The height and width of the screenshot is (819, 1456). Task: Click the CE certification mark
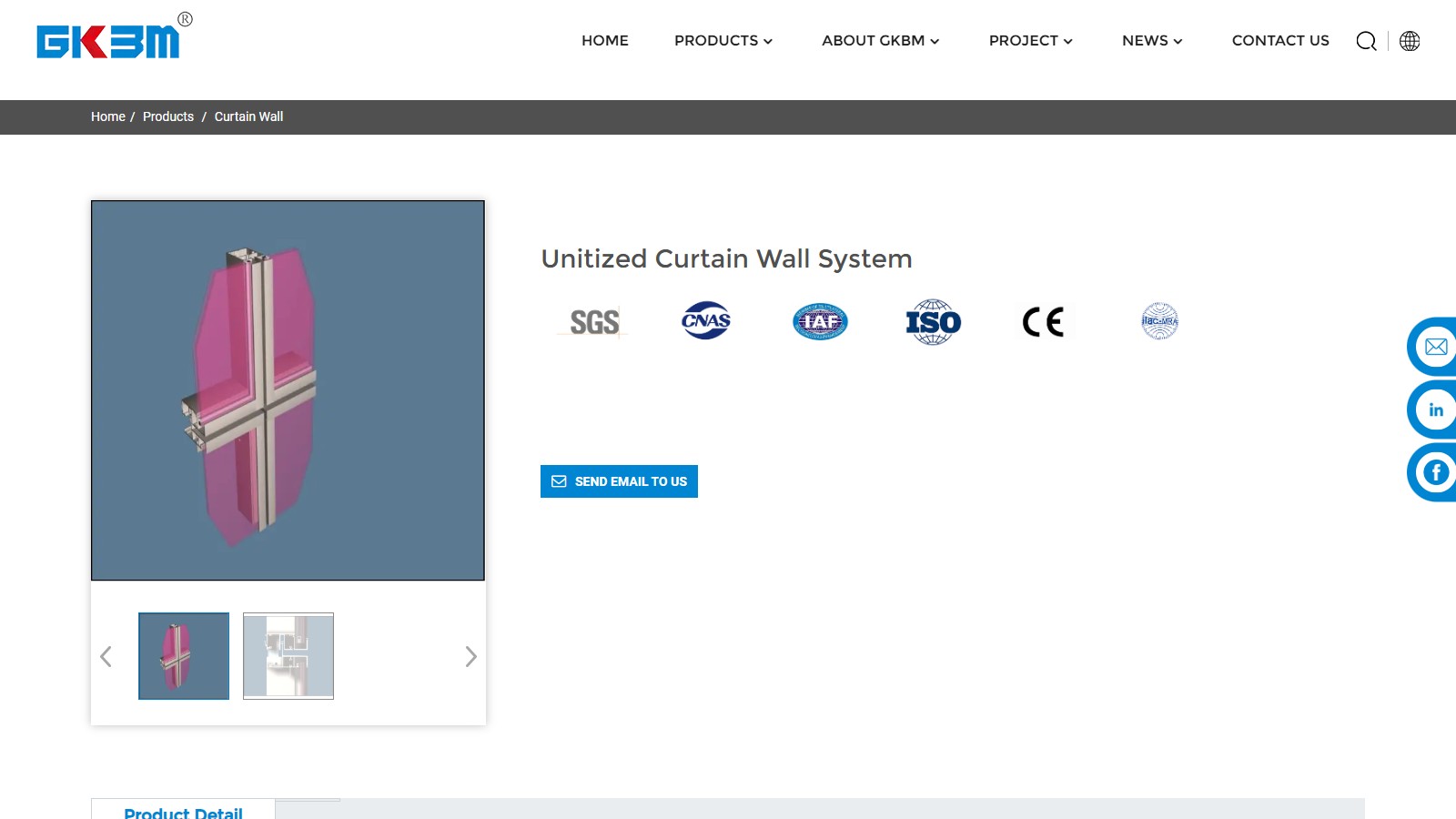1044,322
